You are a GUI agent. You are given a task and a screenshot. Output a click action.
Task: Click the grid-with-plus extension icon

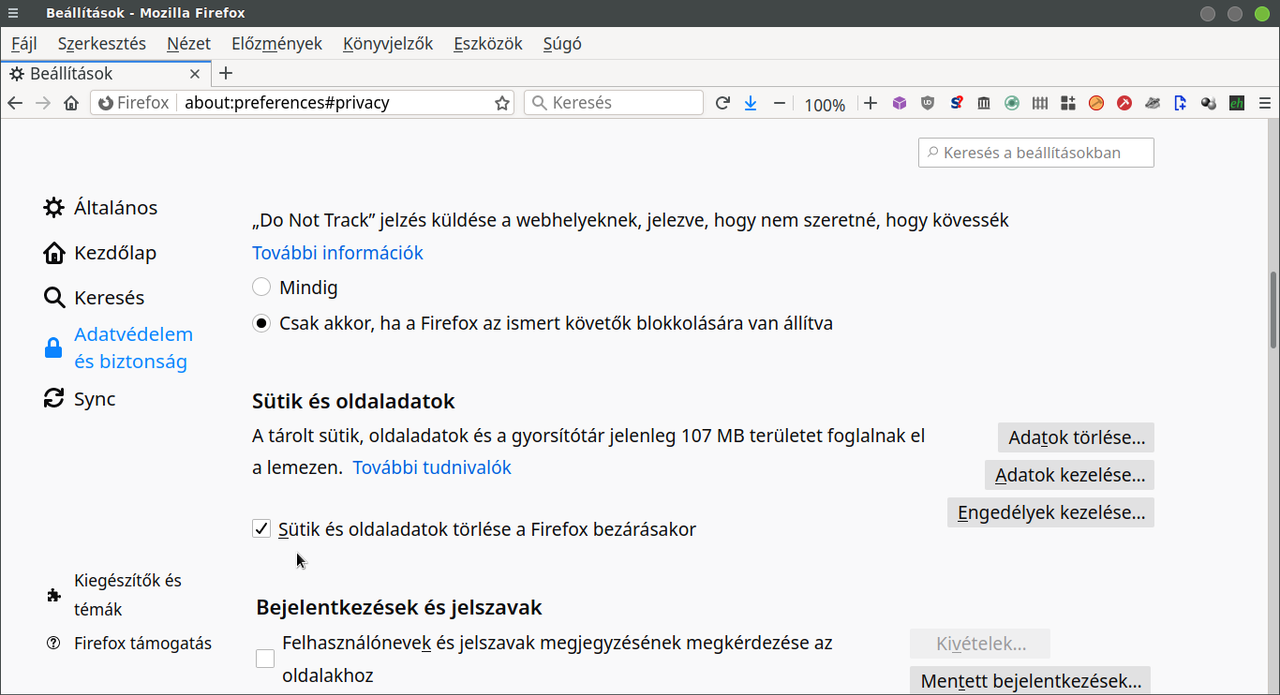(1068, 103)
